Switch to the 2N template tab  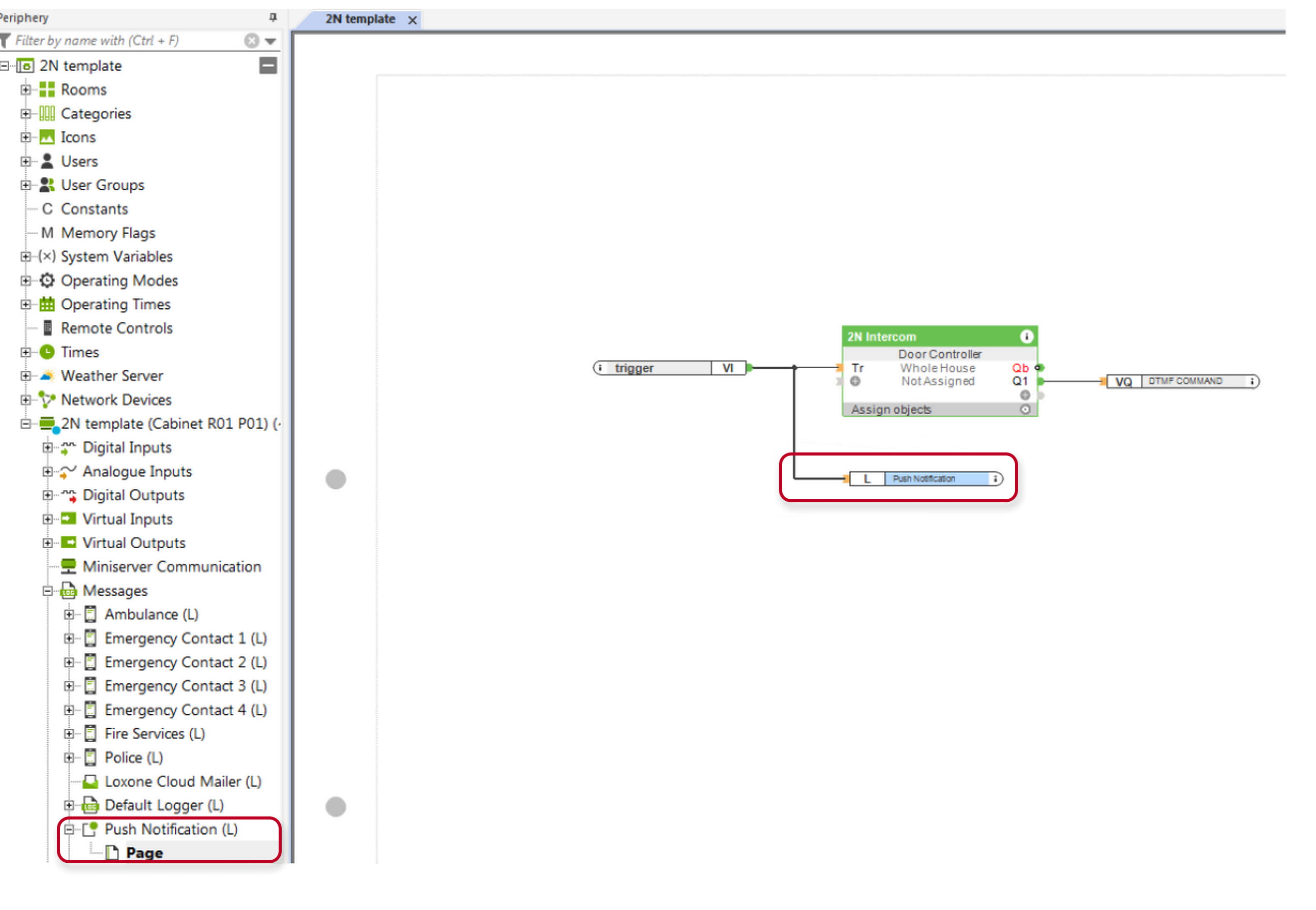tap(360, 19)
